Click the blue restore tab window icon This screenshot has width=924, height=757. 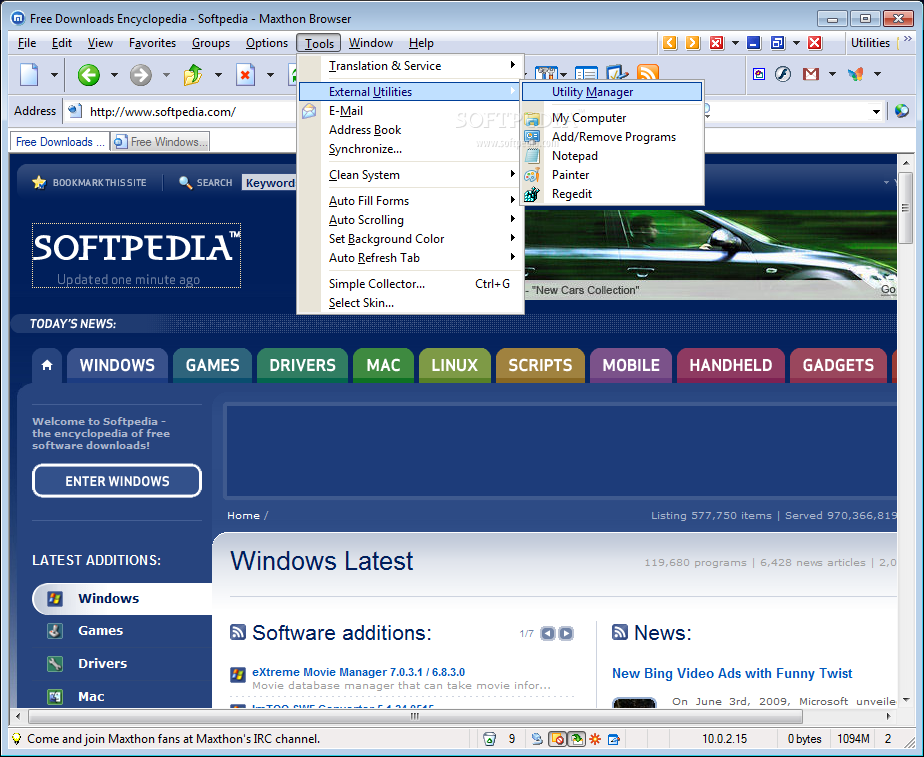pos(778,43)
